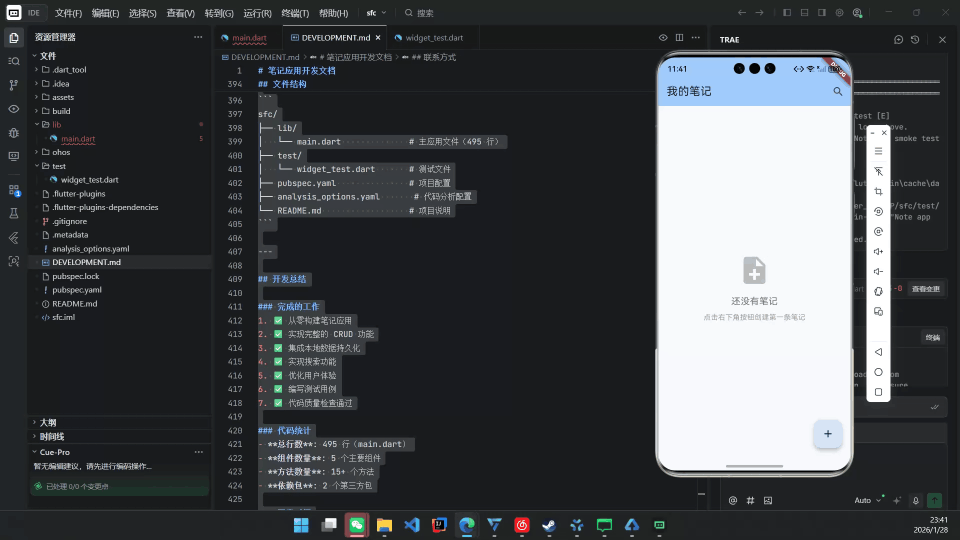Click the image attach icon in TRAE chat
The image size is (960, 540).
pos(768,500)
